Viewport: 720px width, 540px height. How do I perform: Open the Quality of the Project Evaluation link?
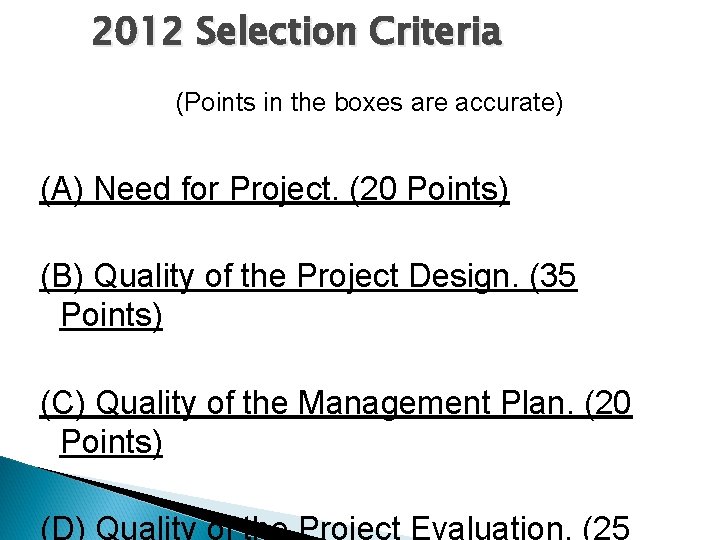(x=335, y=527)
